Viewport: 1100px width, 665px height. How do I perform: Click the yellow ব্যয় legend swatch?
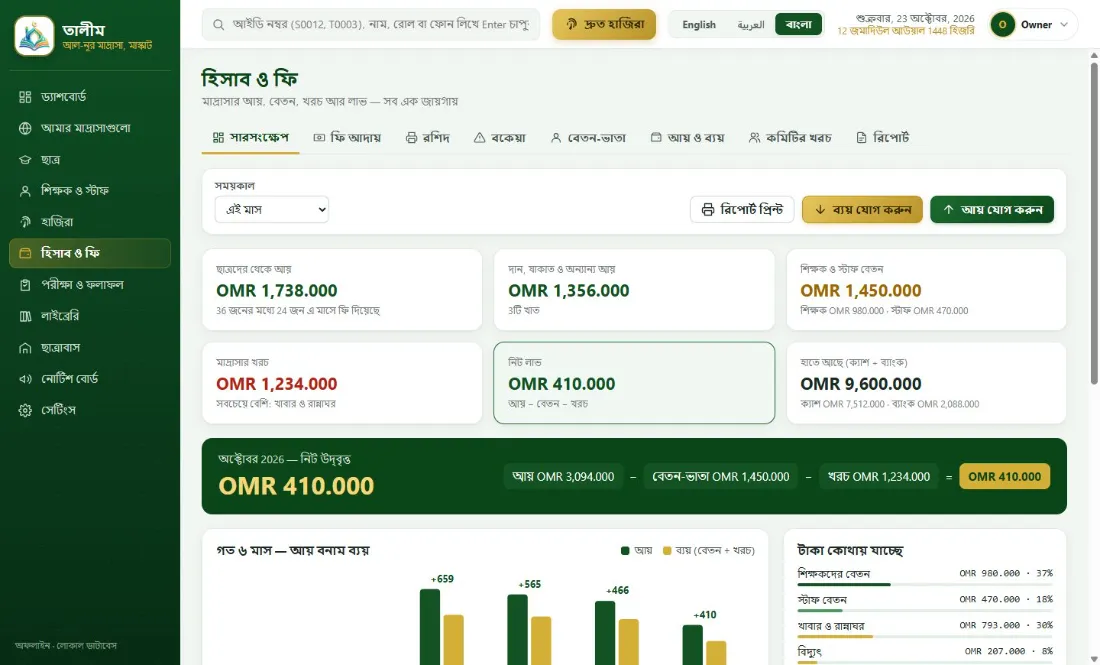[x=667, y=551]
